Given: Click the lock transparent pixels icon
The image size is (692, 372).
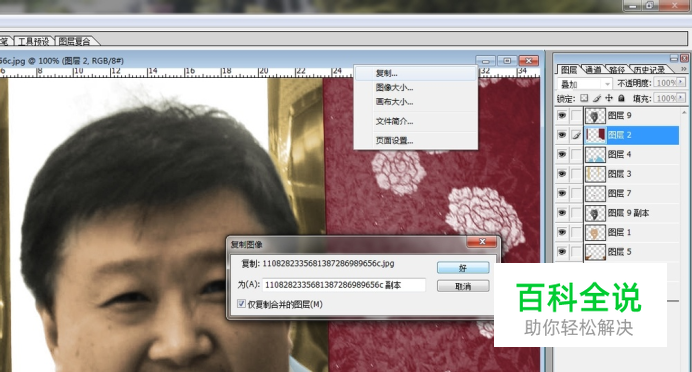Looking at the screenshot, I should click(x=584, y=98).
